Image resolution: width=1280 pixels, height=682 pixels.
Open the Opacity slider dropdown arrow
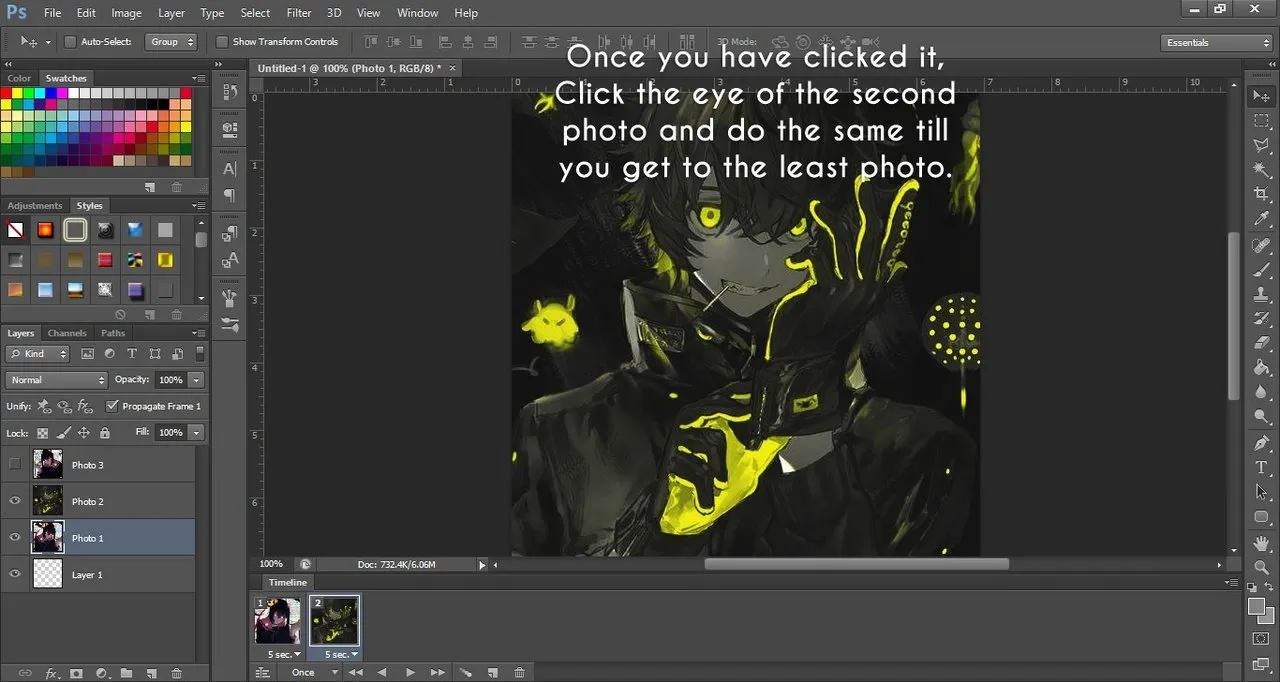[x=196, y=380]
